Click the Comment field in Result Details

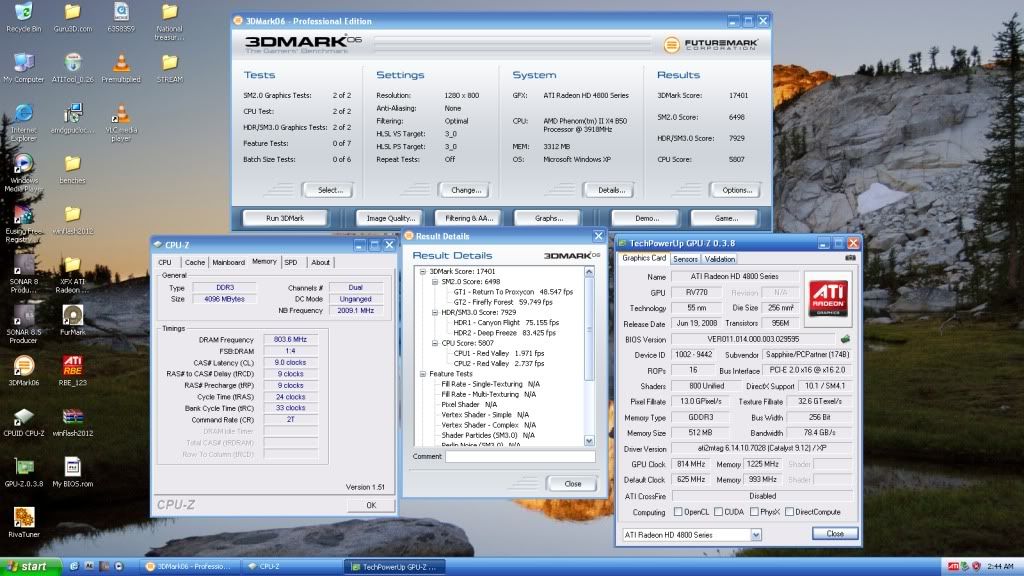[520, 456]
